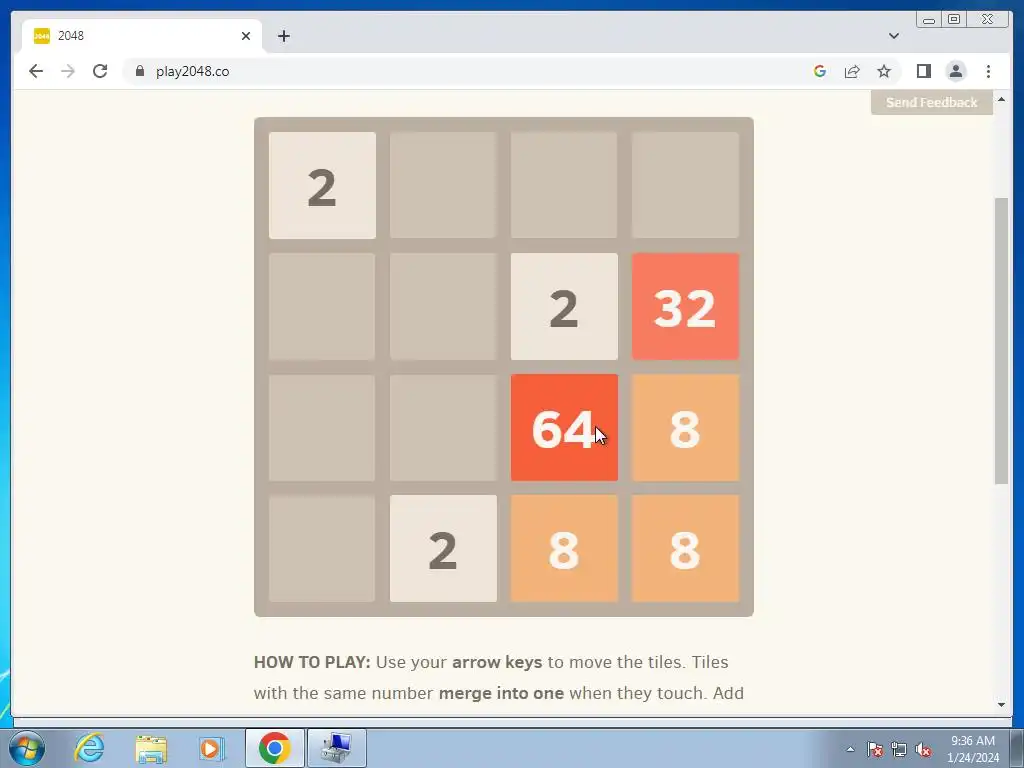Open a new tab with plus button

[283, 36]
